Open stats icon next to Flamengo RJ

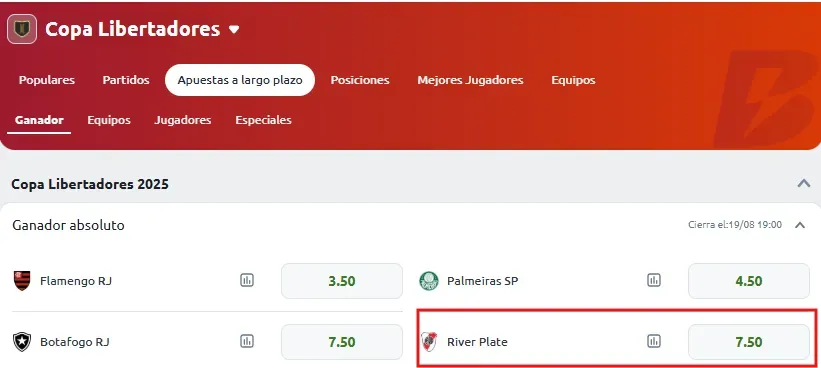247,281
